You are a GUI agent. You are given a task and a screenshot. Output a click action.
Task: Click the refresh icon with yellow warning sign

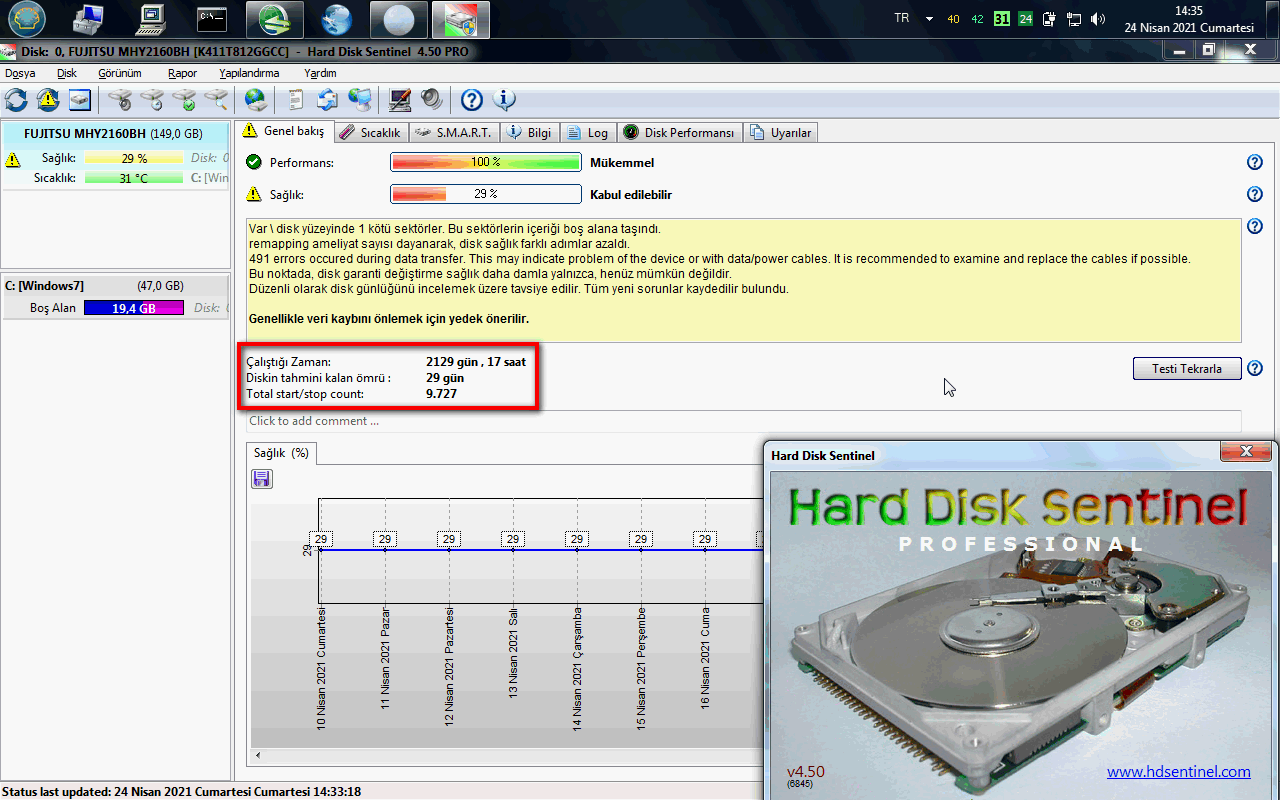tap(48, 100)
